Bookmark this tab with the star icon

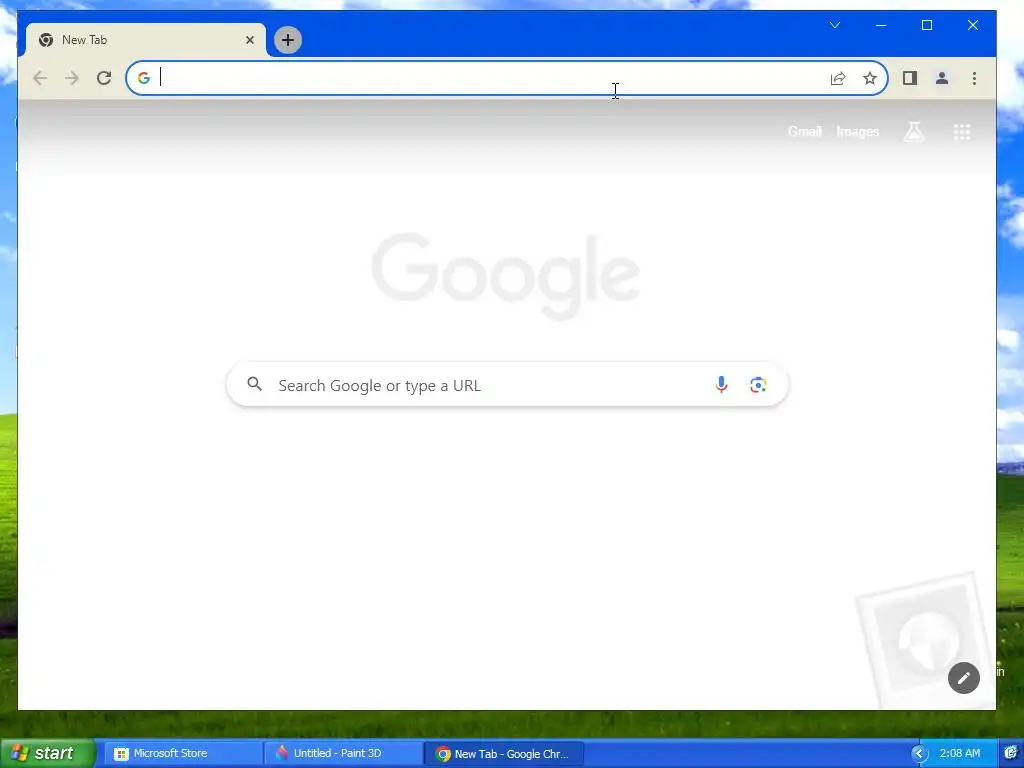pos(870,78)
